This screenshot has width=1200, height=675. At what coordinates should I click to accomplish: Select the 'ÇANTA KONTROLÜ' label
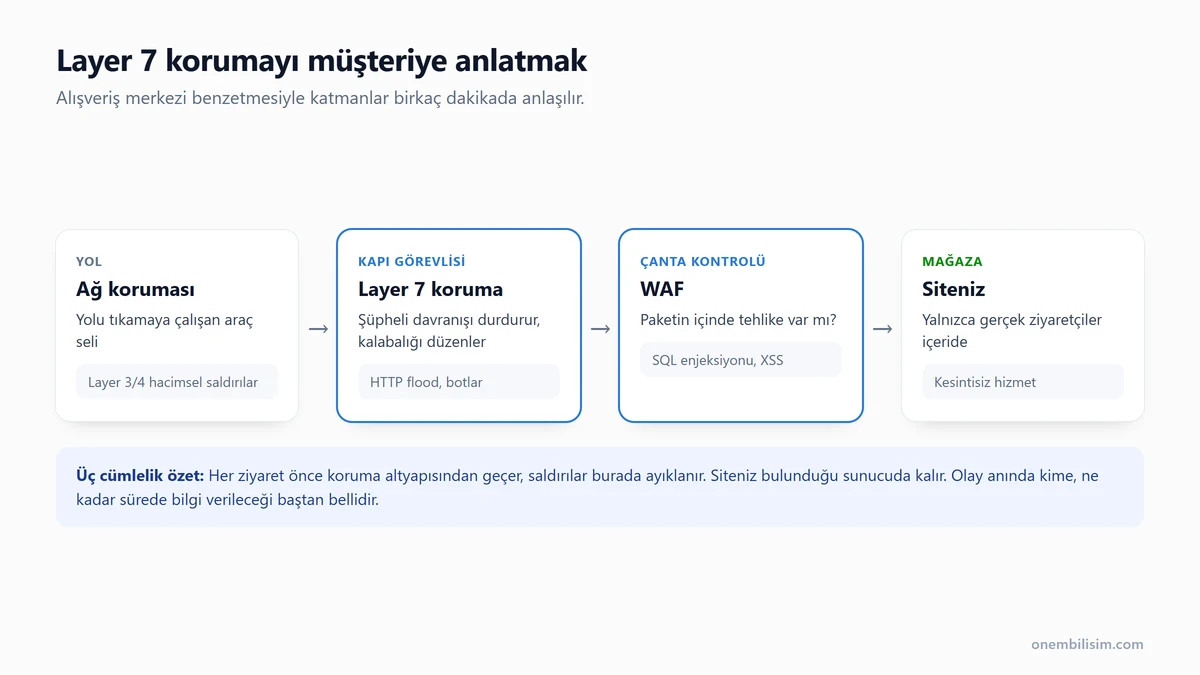click(x=703, y=261)
